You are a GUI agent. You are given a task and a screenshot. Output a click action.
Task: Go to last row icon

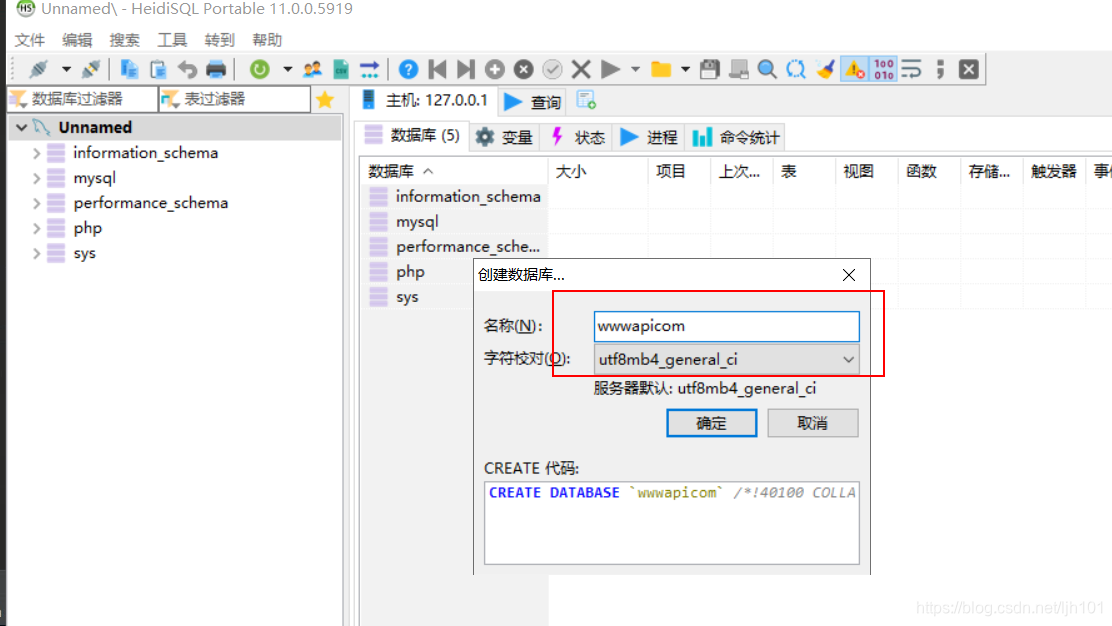pyautogui.click(x=466, y=69)
